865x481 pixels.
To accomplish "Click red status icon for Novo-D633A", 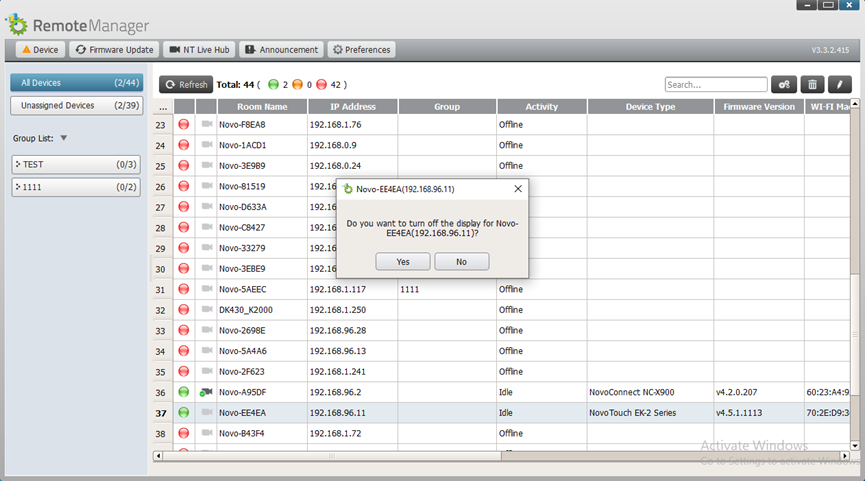I will pos(184,207).
